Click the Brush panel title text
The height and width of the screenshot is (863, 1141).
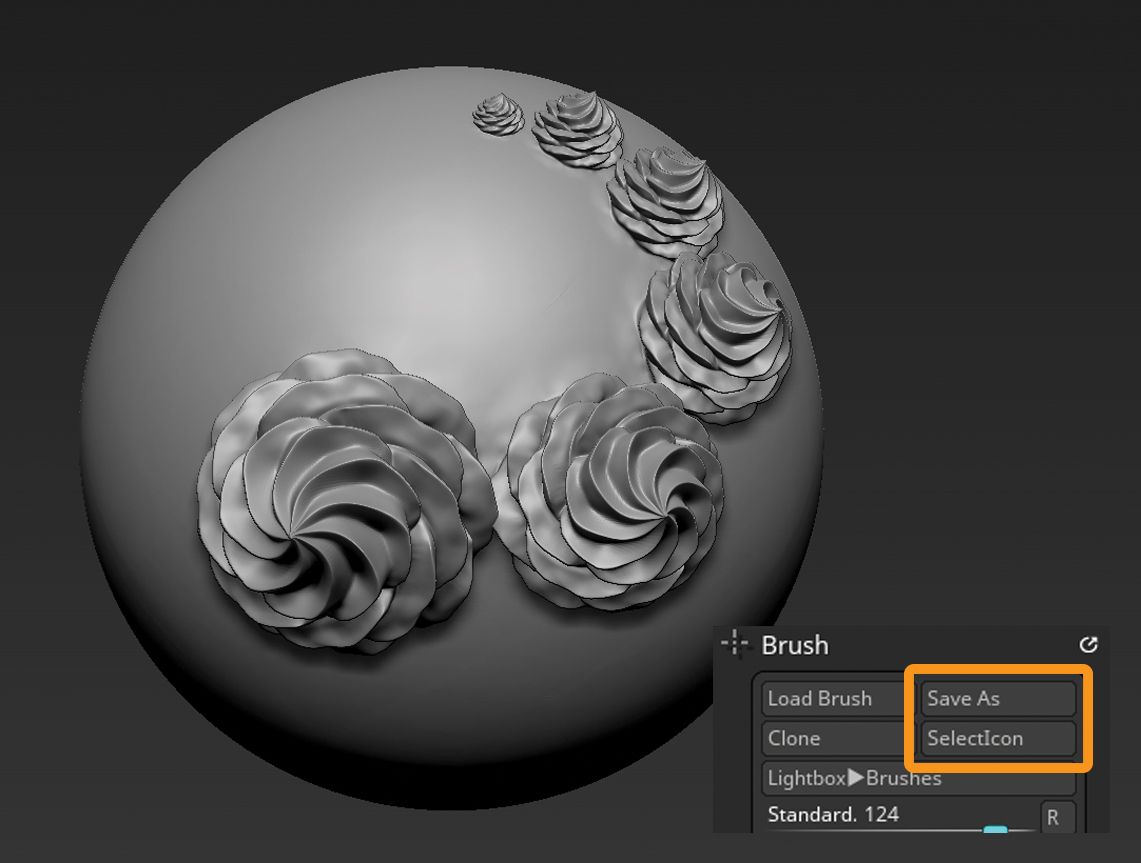pos(795,645)
